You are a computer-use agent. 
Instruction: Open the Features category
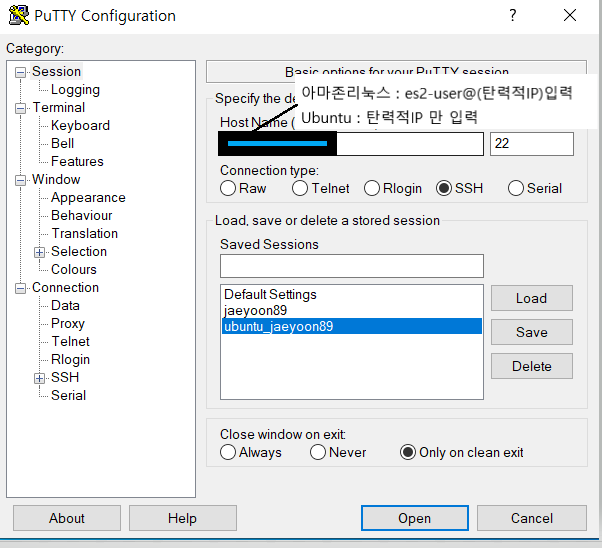[x=77, y=161]
